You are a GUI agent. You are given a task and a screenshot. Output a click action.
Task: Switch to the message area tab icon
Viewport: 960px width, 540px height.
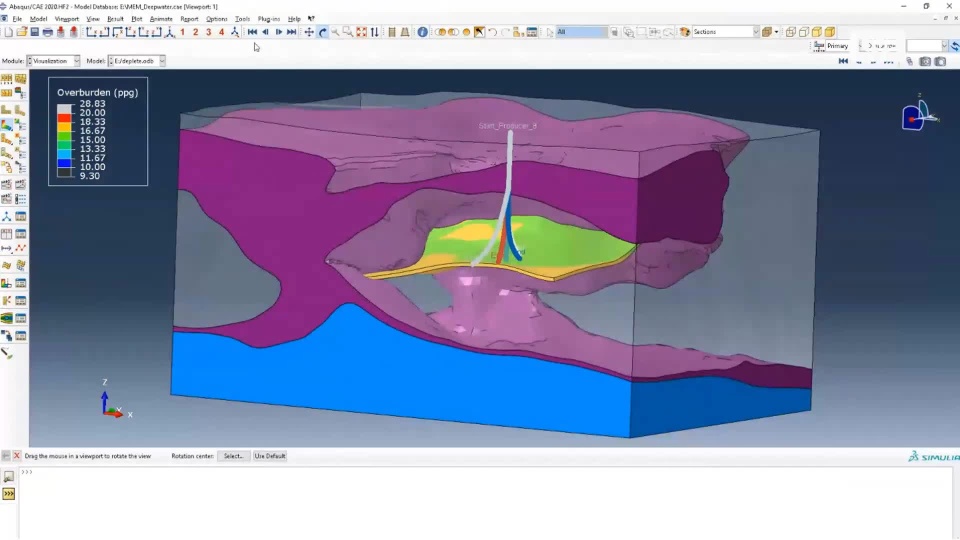coord(9,476)
